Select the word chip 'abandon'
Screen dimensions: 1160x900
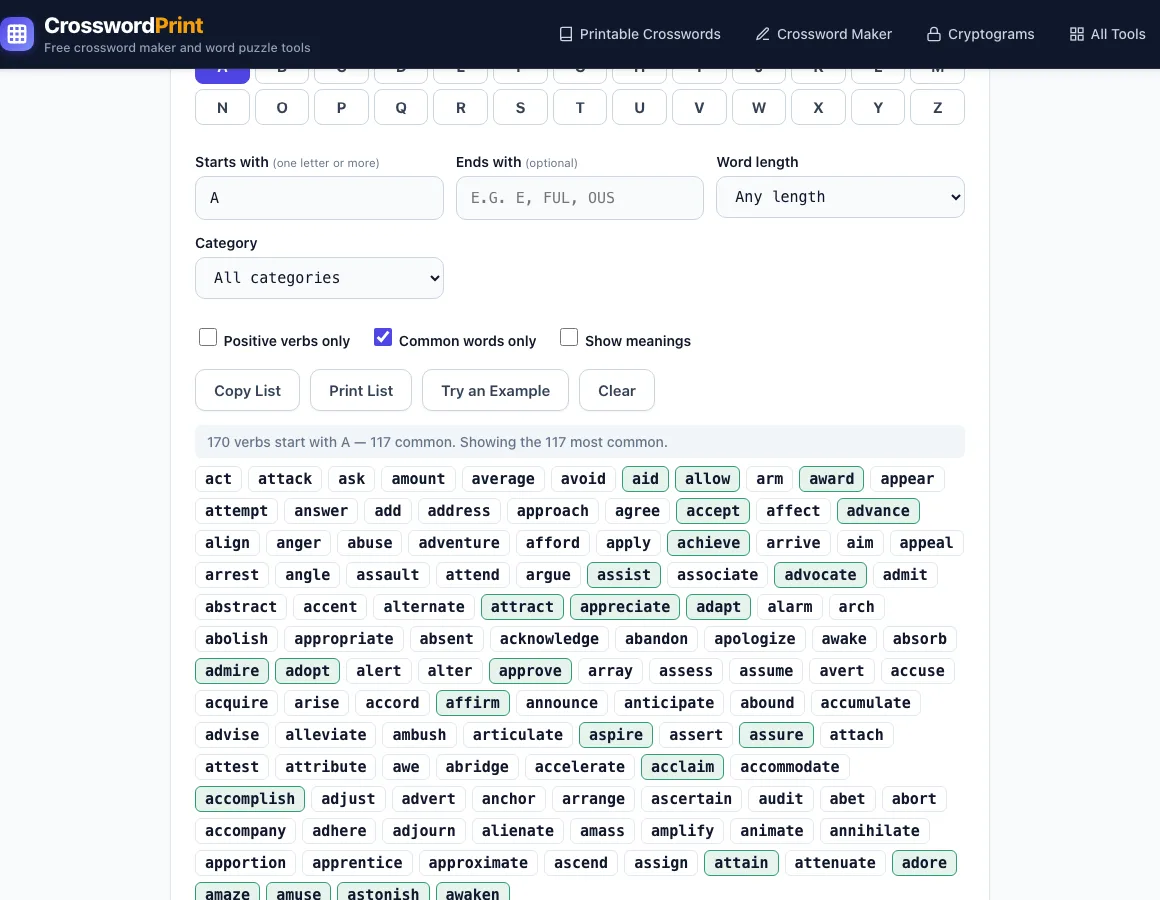(x=656, y=639)
